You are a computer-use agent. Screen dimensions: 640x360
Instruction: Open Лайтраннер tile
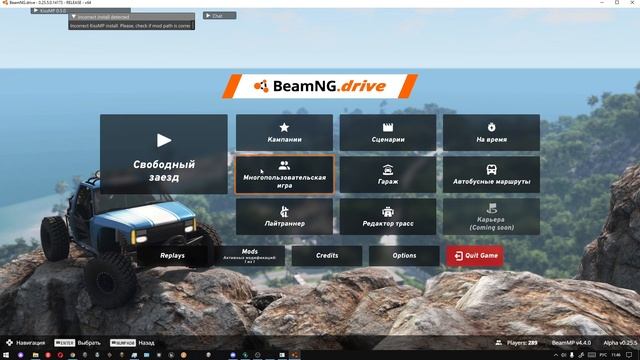[x=284, y=216]
